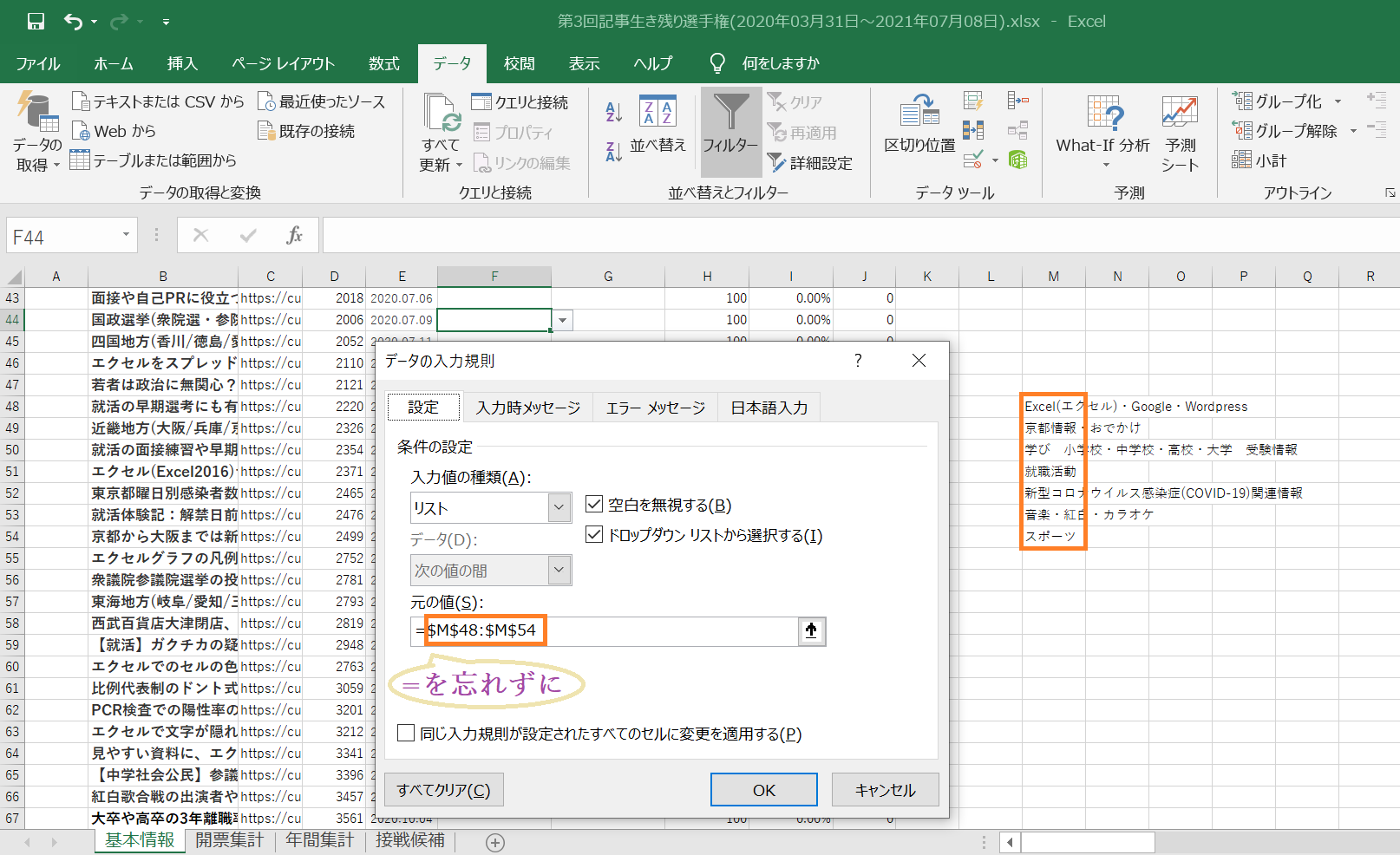Click the help question mark in the dialog

tap(858, 361)
